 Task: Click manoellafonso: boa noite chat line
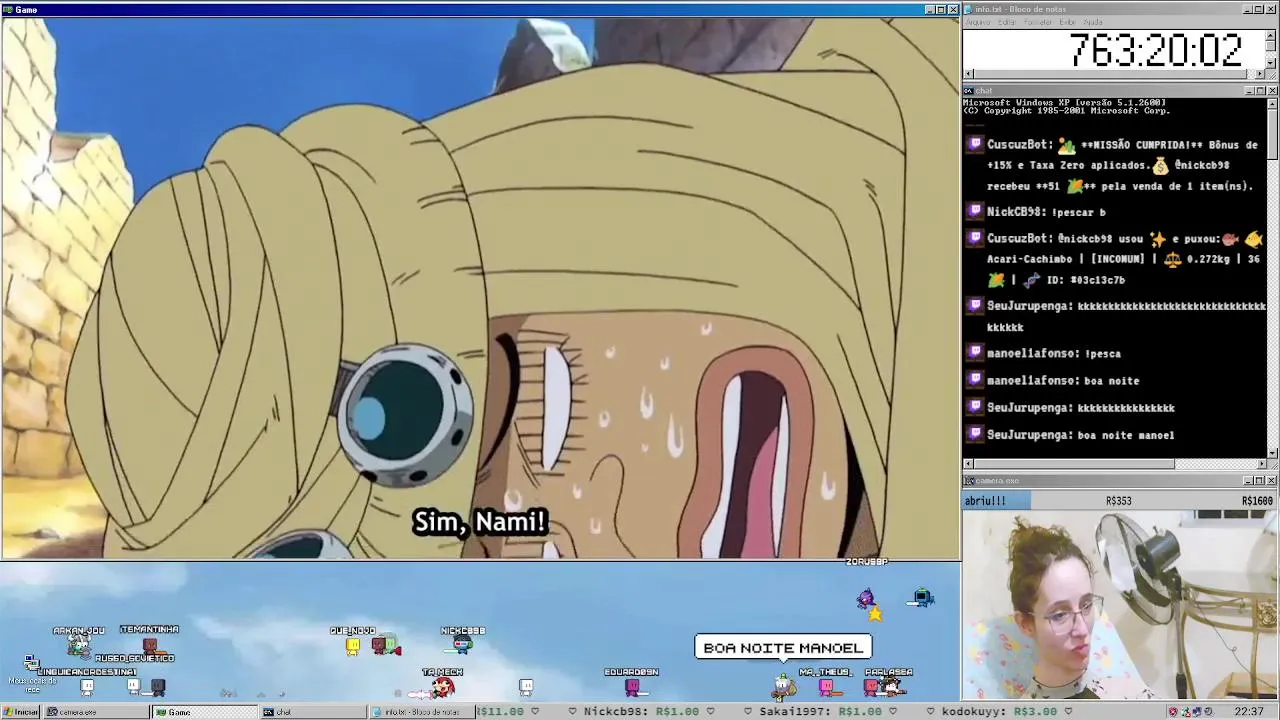(1063, 381)
